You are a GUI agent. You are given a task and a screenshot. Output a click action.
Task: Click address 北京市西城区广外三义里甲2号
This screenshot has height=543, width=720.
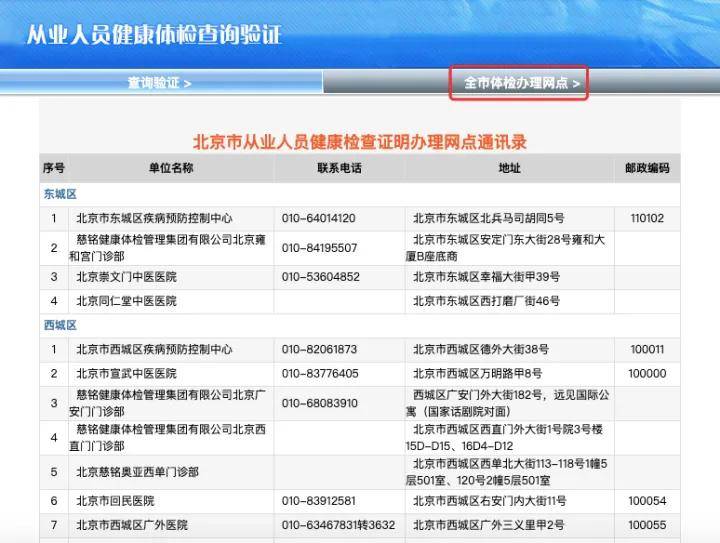pyautogui.click(x=489, y=525)
